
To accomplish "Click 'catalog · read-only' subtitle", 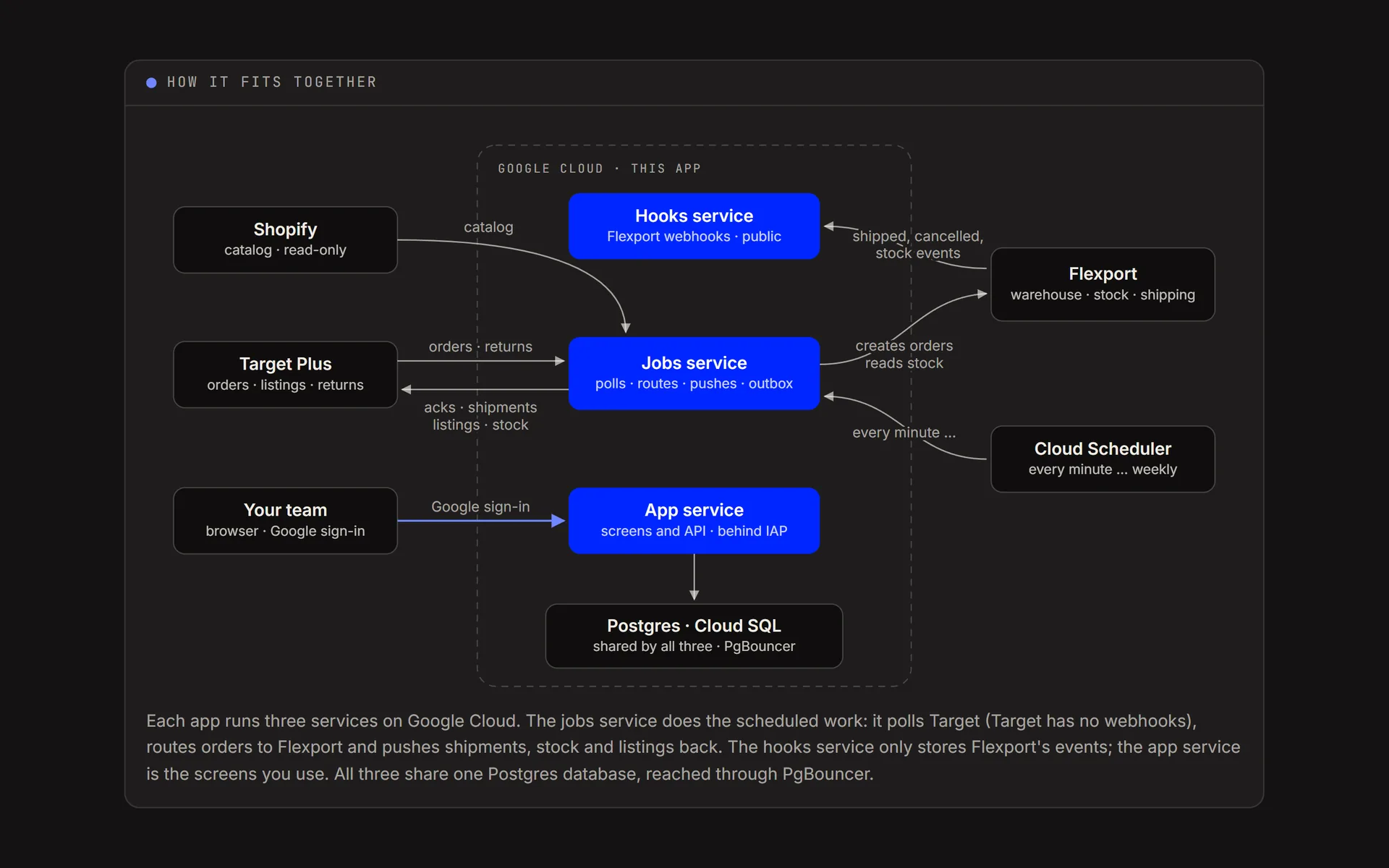I will pos(285,250).
